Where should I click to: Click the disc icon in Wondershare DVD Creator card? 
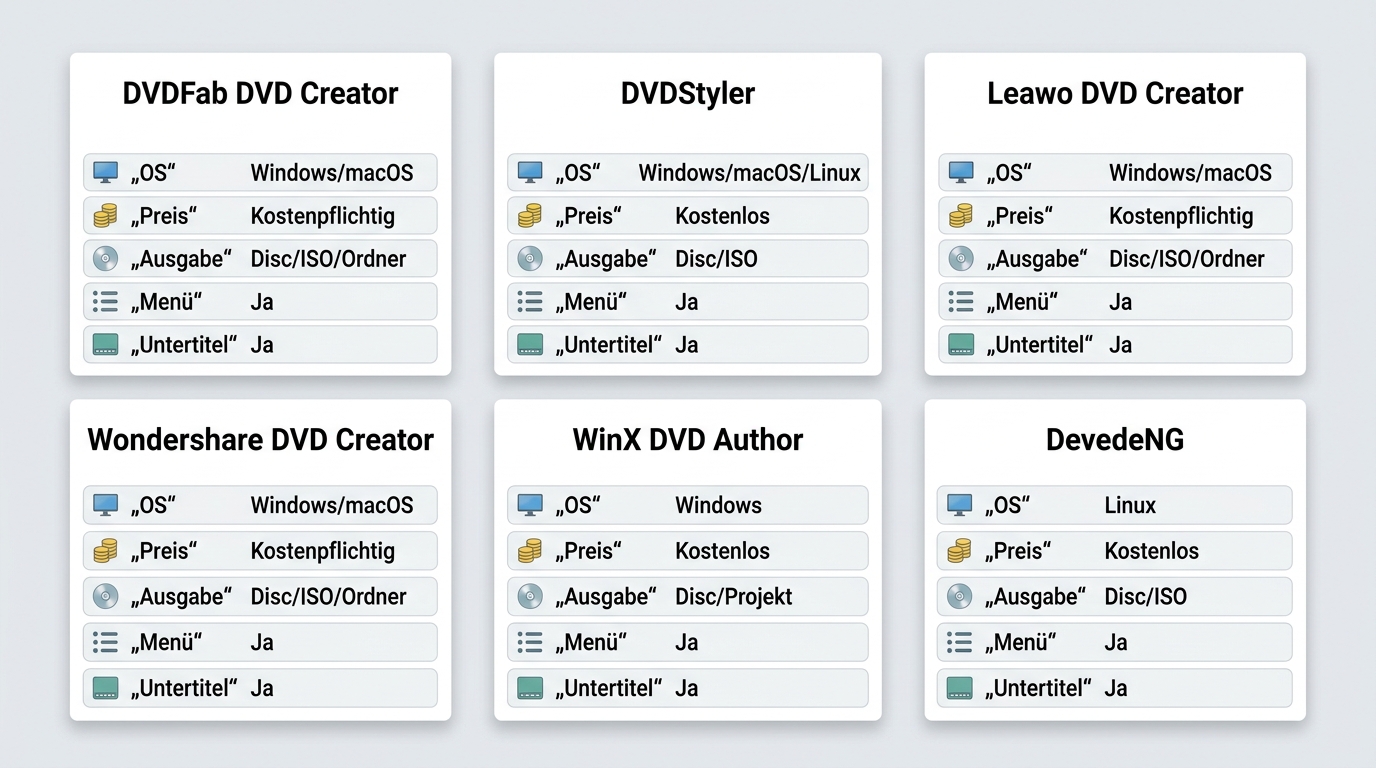point(105,596)
